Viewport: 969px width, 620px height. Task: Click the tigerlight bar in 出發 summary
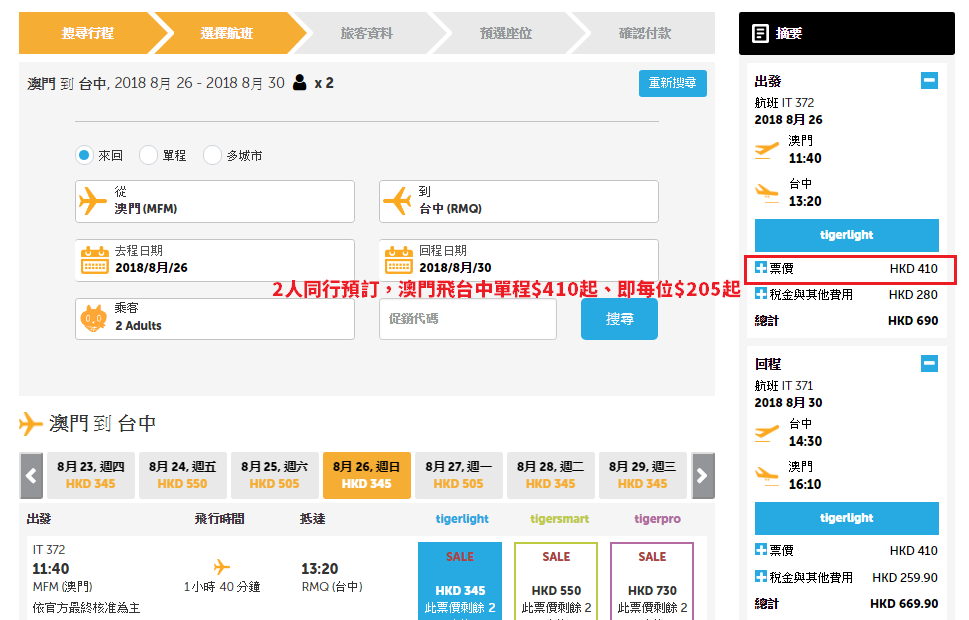tap(847, 235)
